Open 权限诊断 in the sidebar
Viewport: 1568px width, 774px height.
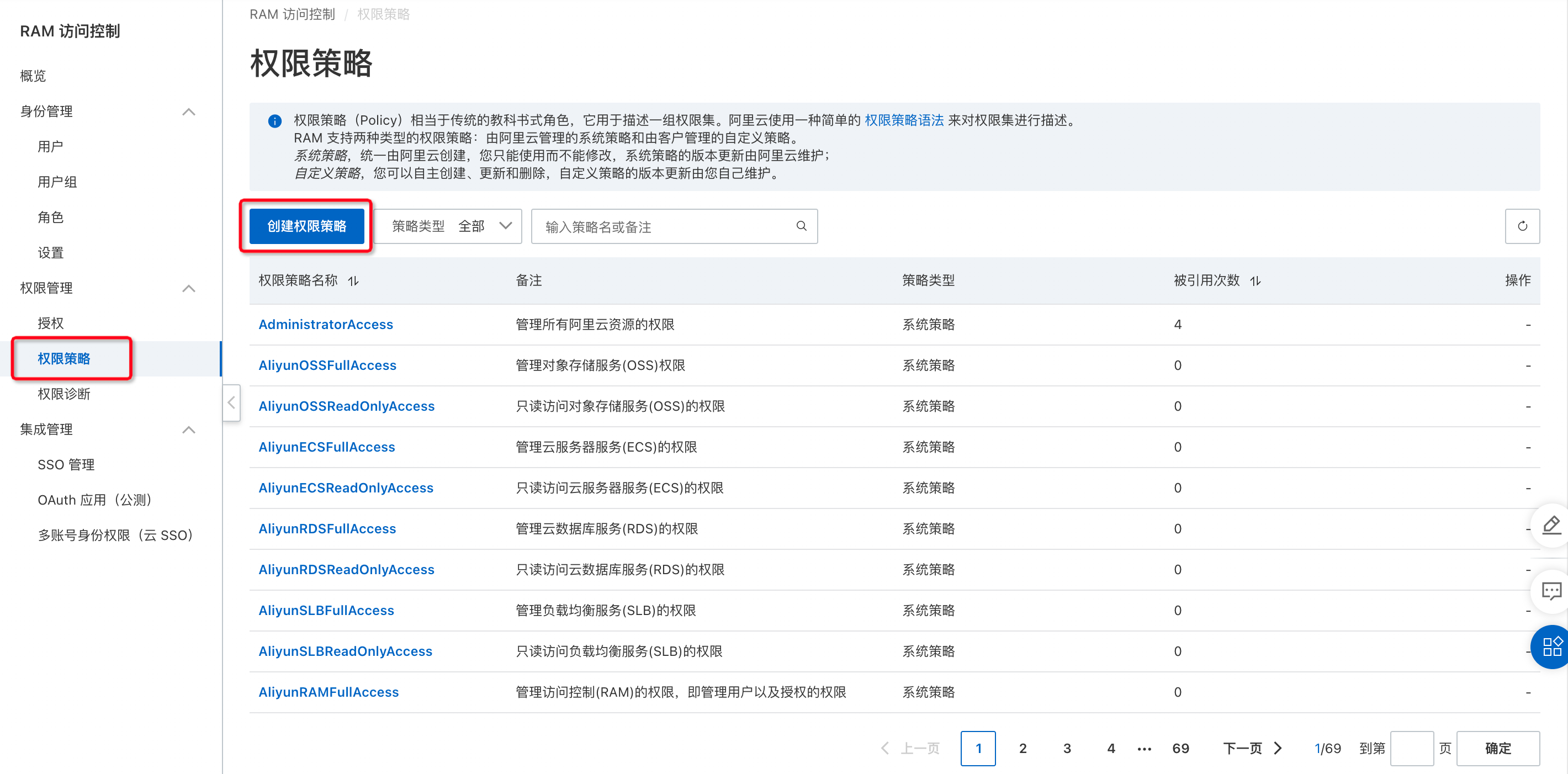pyautogui.click(x=64, y=394)
